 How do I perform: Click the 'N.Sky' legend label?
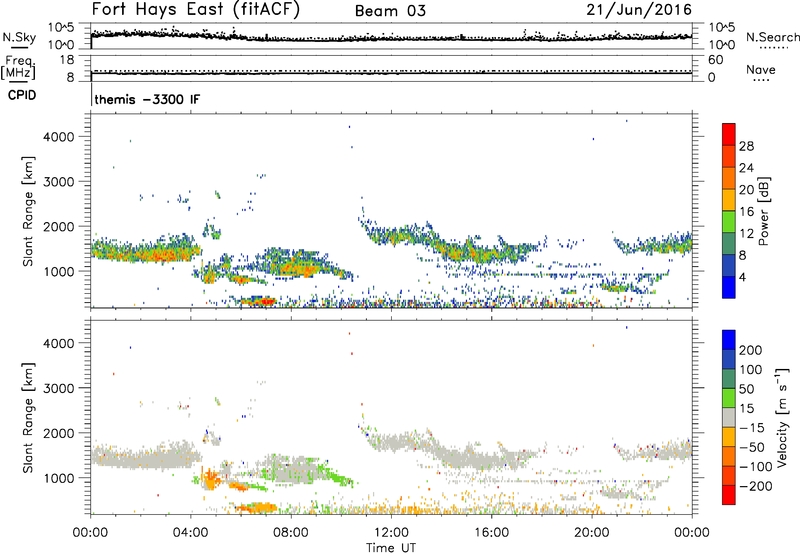[x=19, y=37]
